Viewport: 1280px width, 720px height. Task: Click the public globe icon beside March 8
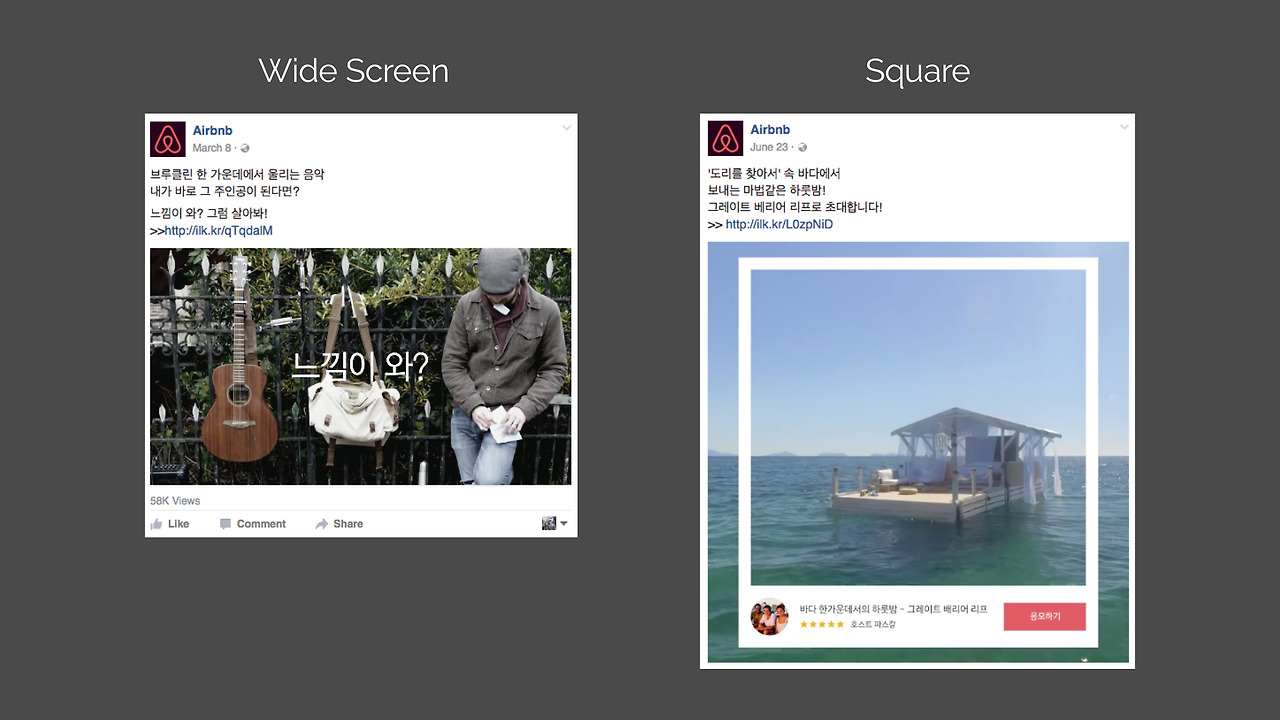click(x=245, y=149)
